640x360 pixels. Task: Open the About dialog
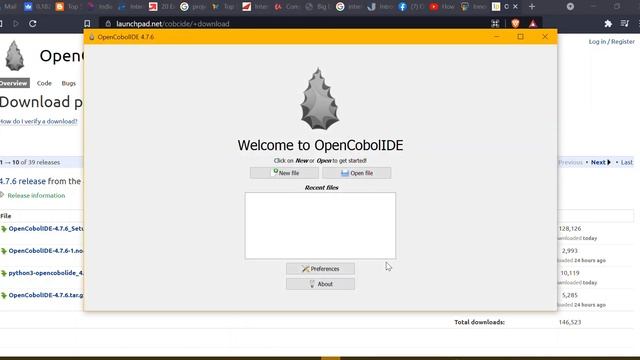[x=320, y=284]
